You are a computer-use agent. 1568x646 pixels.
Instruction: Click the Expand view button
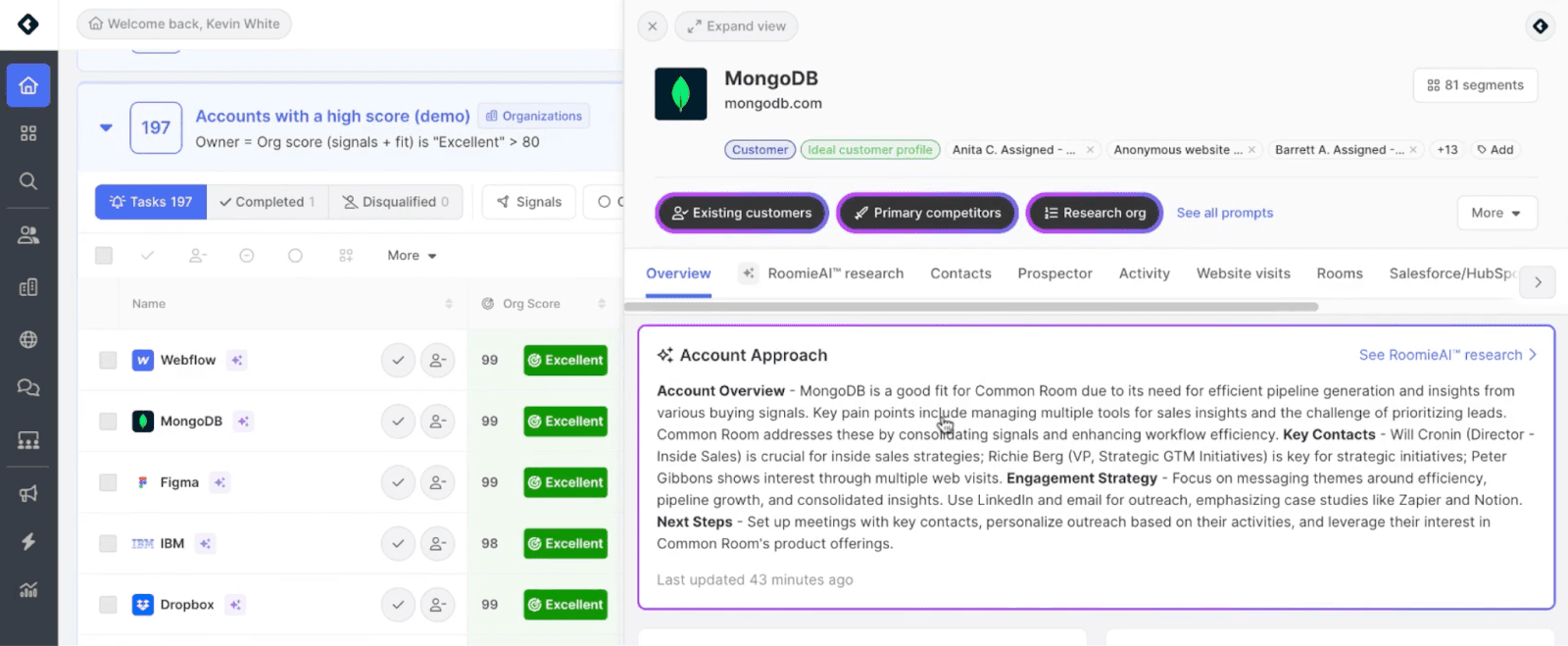tap(736, 26)
